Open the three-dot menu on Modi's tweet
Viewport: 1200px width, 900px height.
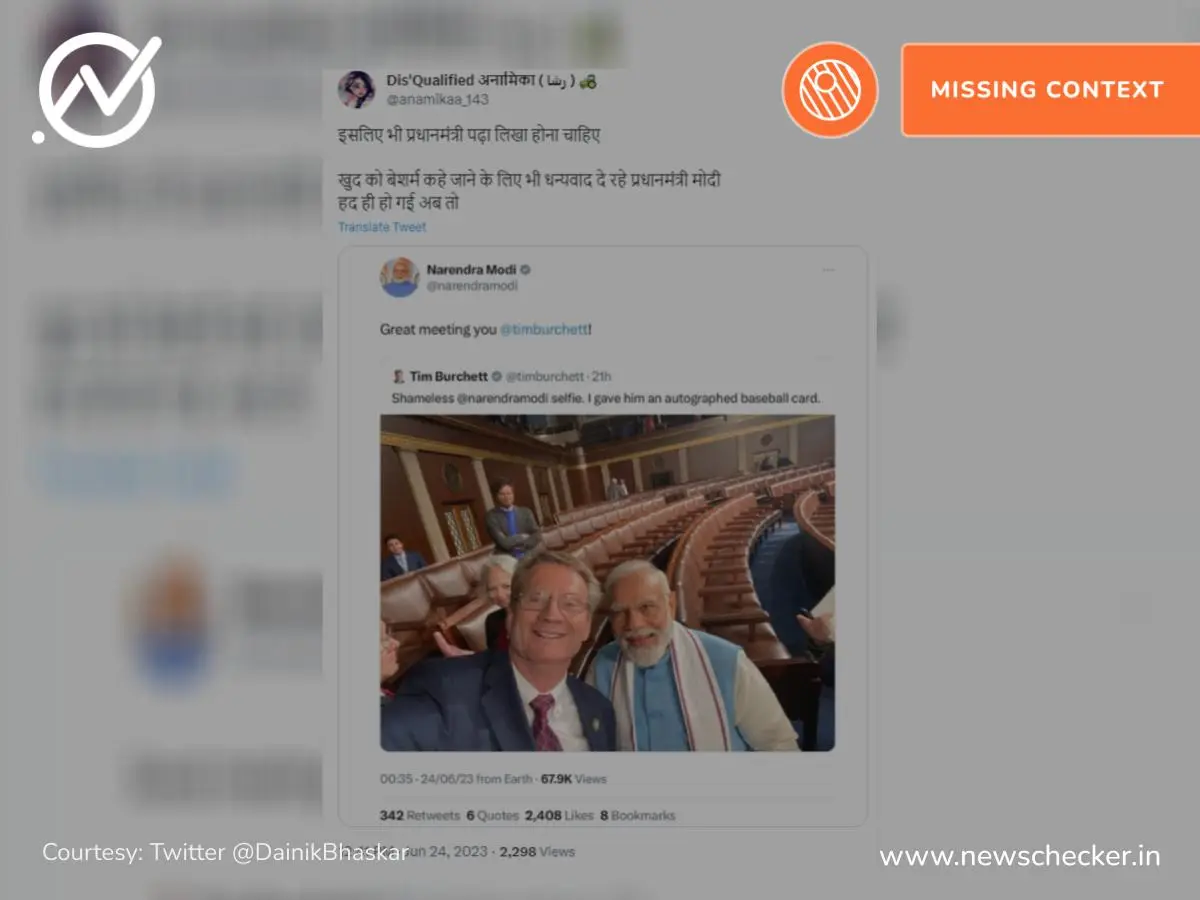828,270
